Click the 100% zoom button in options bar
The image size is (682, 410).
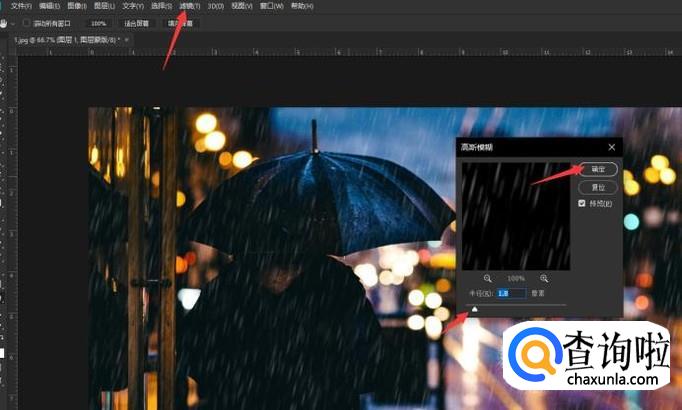98,22
